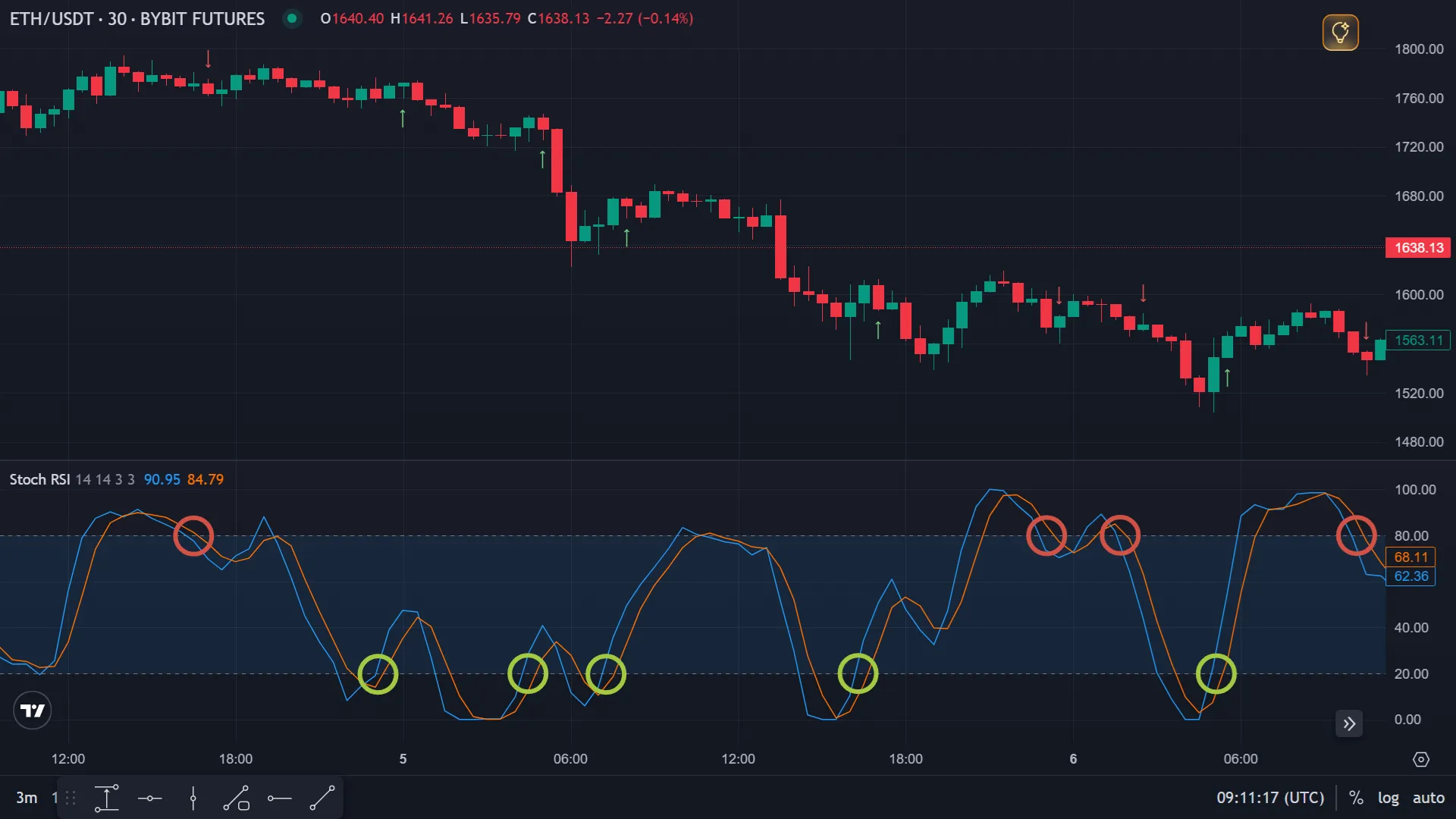Select the Horizontal Ray drawing tool
Screen dimensions: 1456x819
(280, 798)
